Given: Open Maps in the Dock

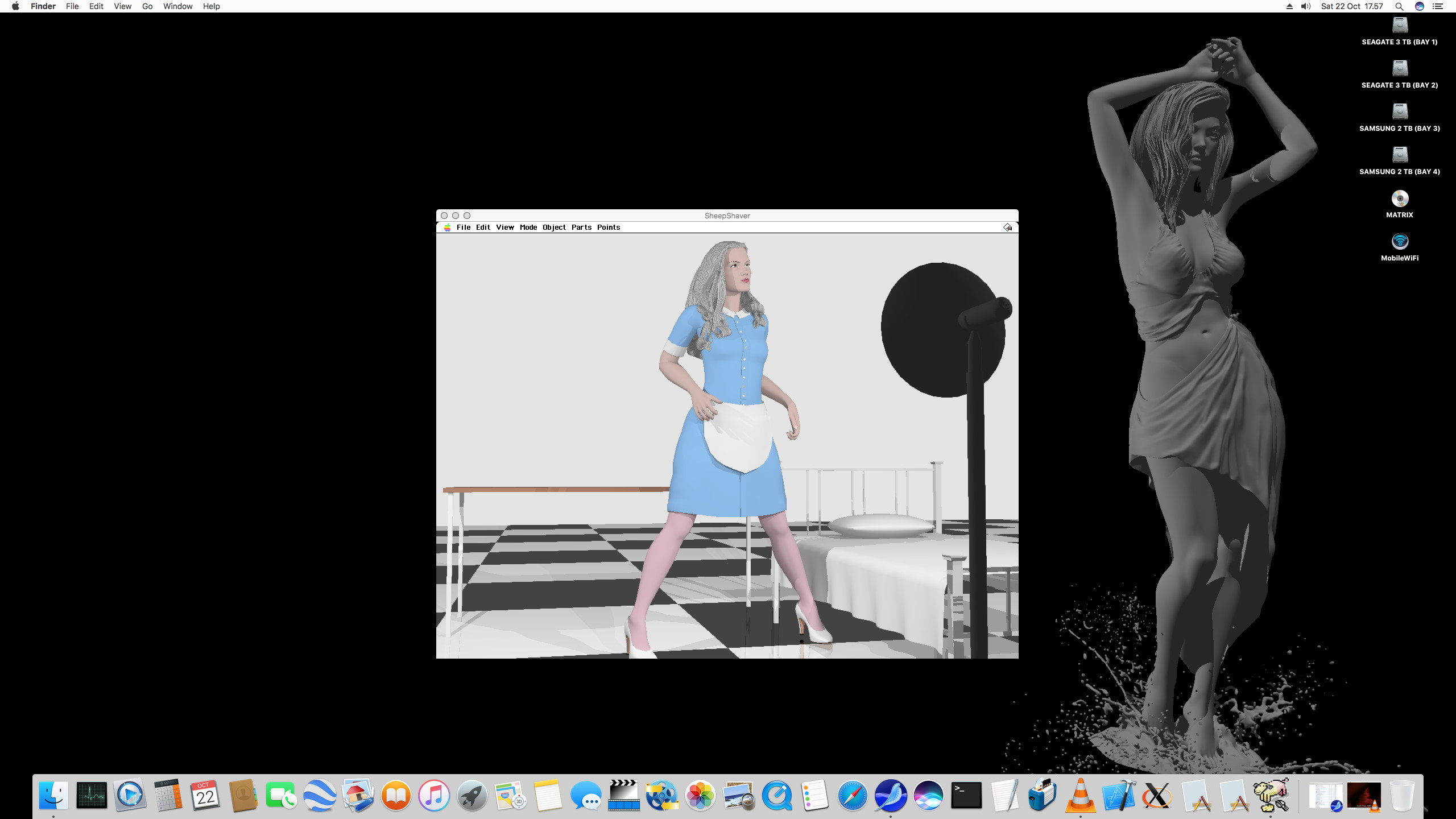Looking at the screenshot, I should point(510,795).
